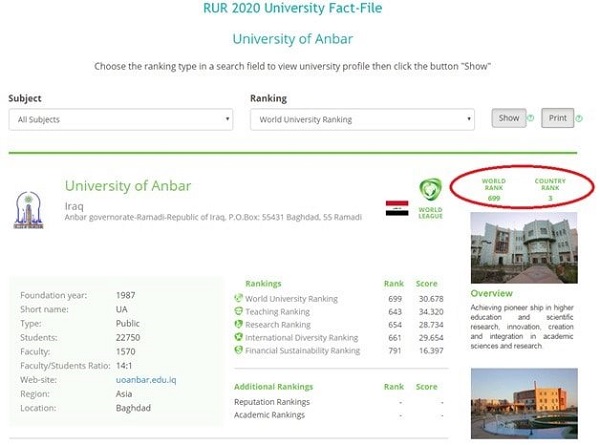Open the Subject dropdown showing All Subjects
This screenshot has height=445, width=600.
tap(121, 119)
